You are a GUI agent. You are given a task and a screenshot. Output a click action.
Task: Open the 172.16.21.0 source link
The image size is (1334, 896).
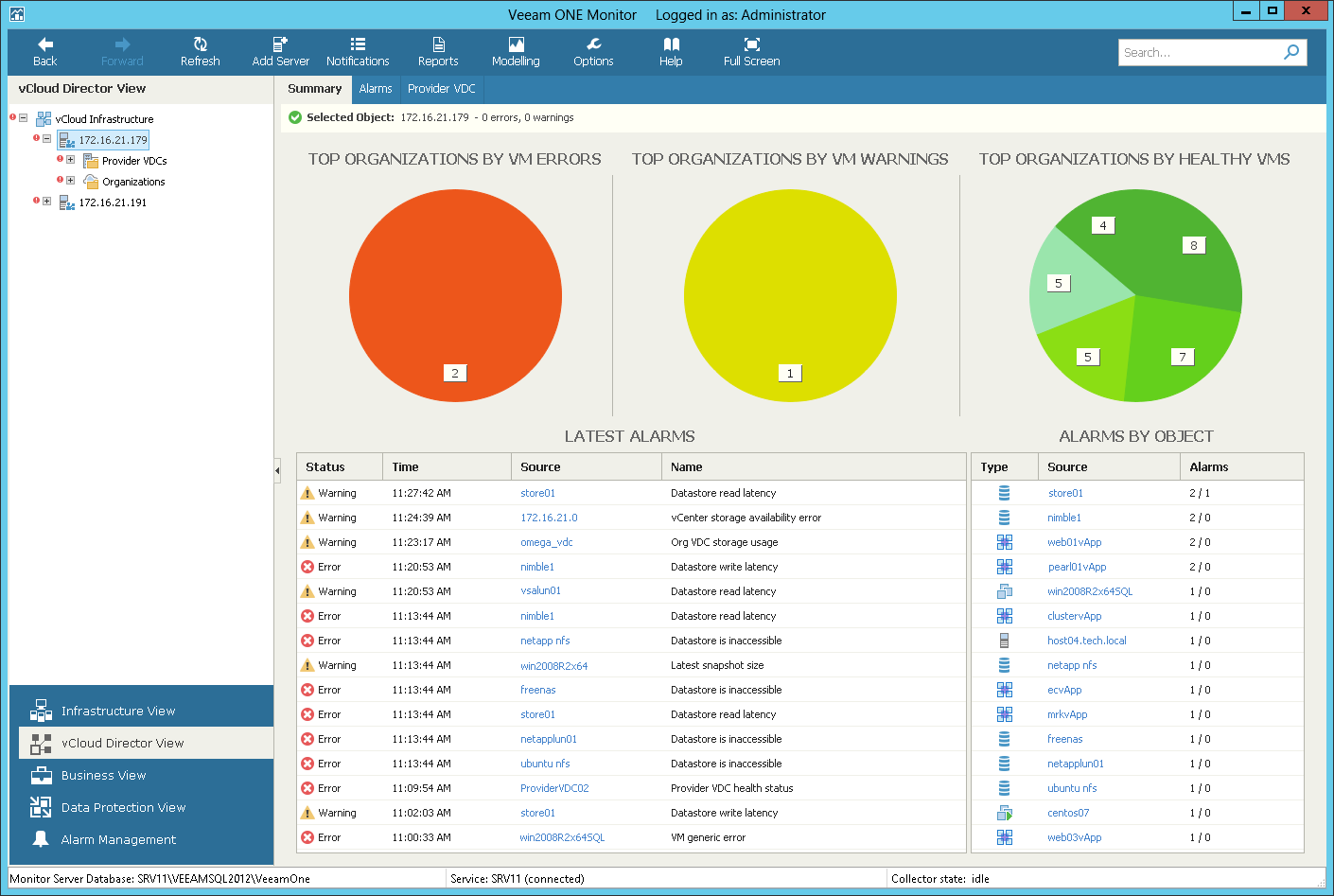click(x=549, y=518)
